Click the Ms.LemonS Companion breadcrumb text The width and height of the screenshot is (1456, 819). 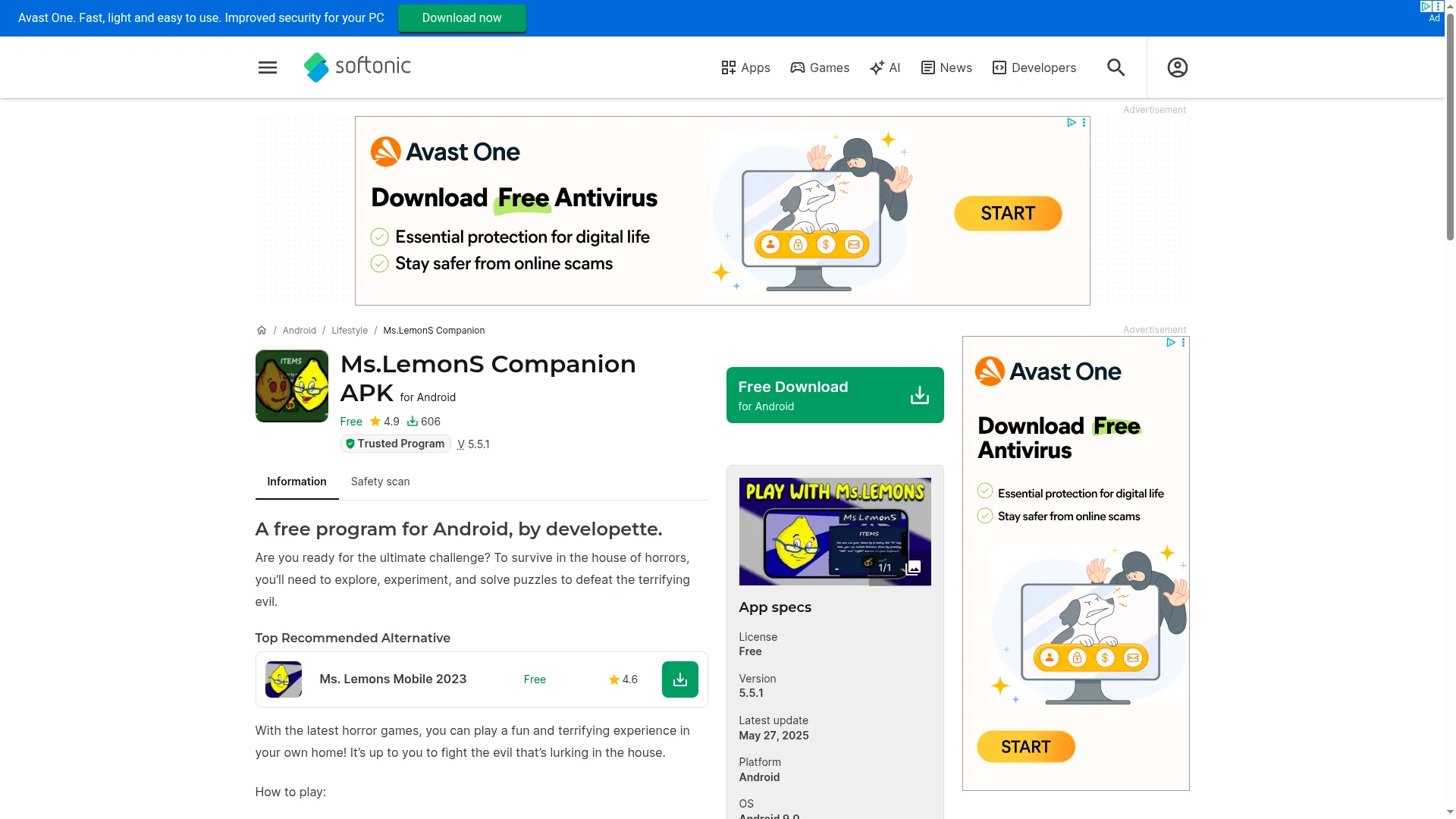(434, 331)
